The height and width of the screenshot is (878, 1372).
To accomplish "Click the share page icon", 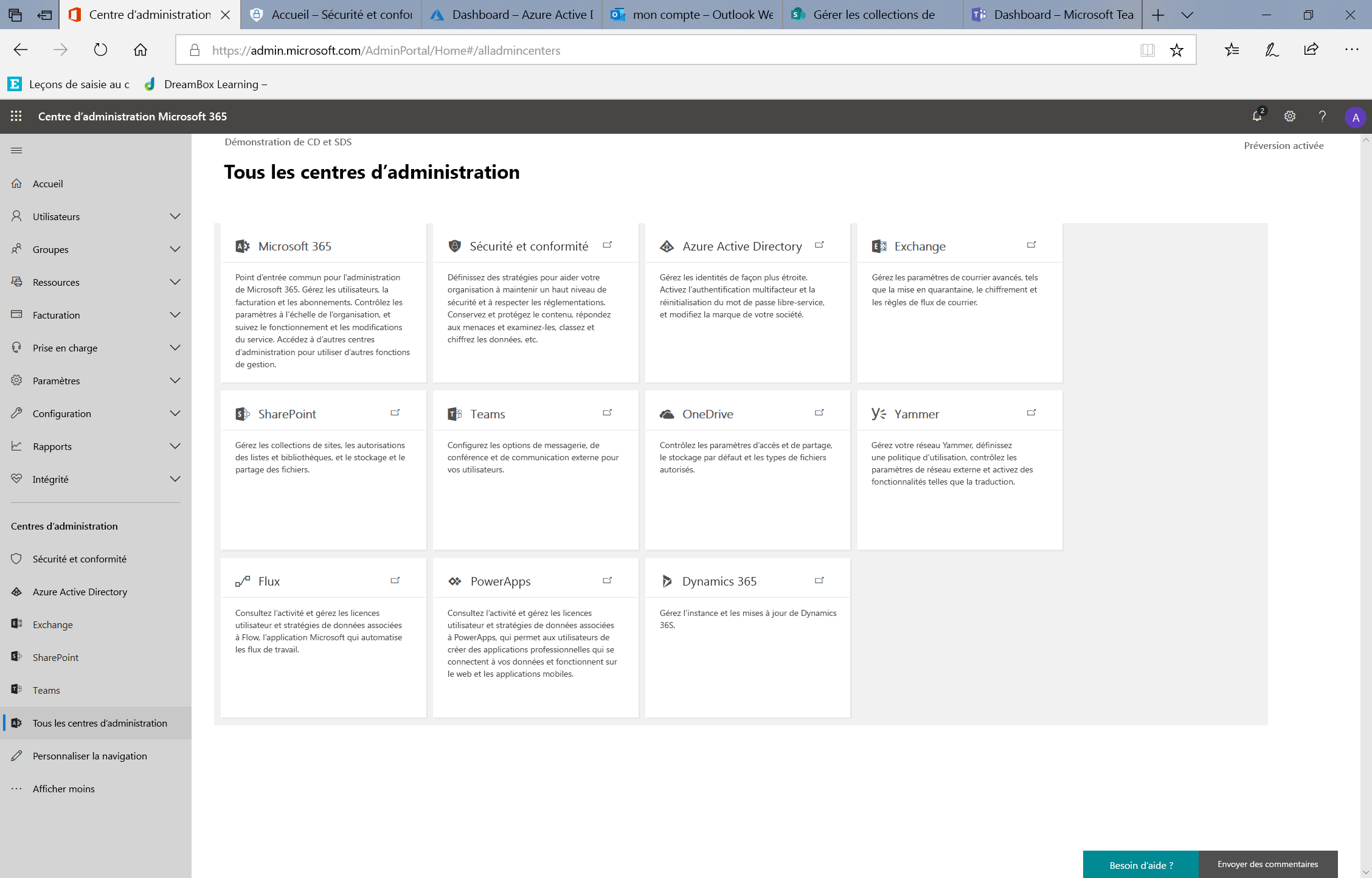I will (x=1311, y=50).
